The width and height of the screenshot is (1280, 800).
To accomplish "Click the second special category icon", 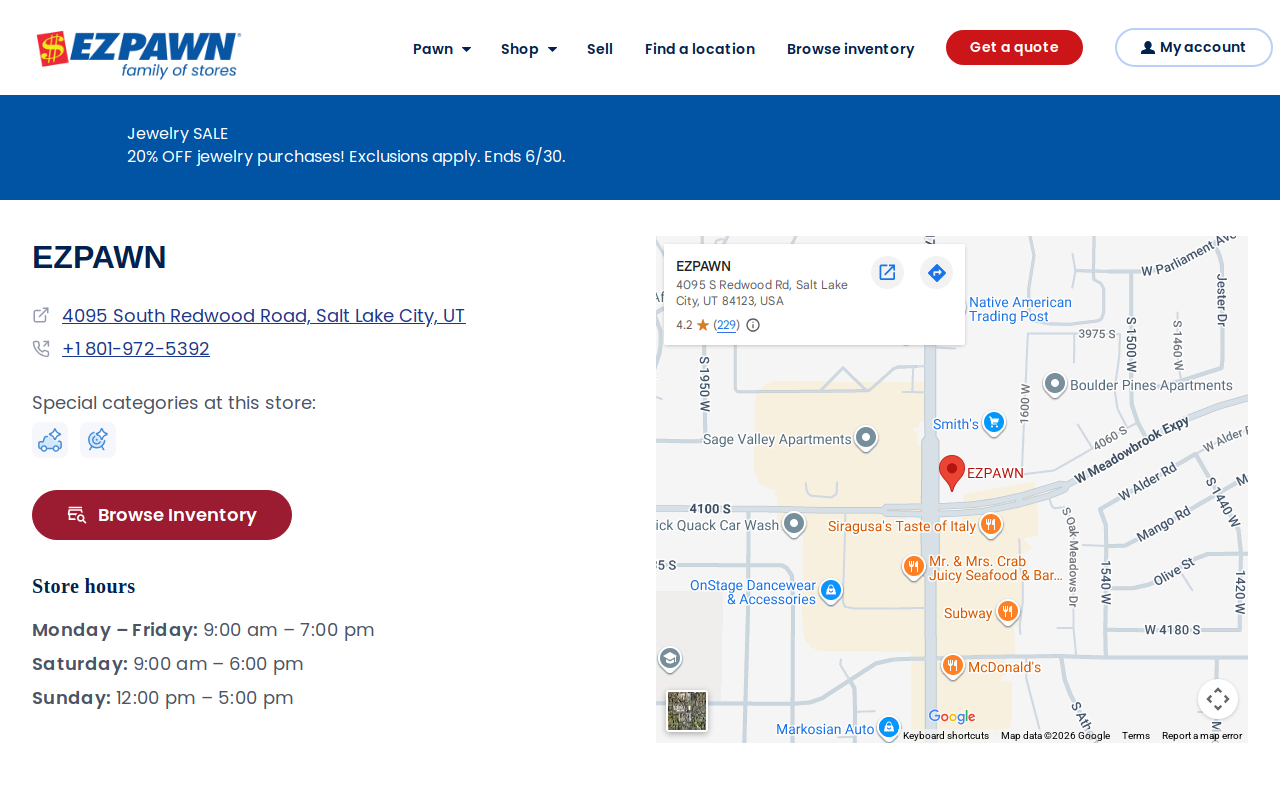I will (x=98, y=440).
